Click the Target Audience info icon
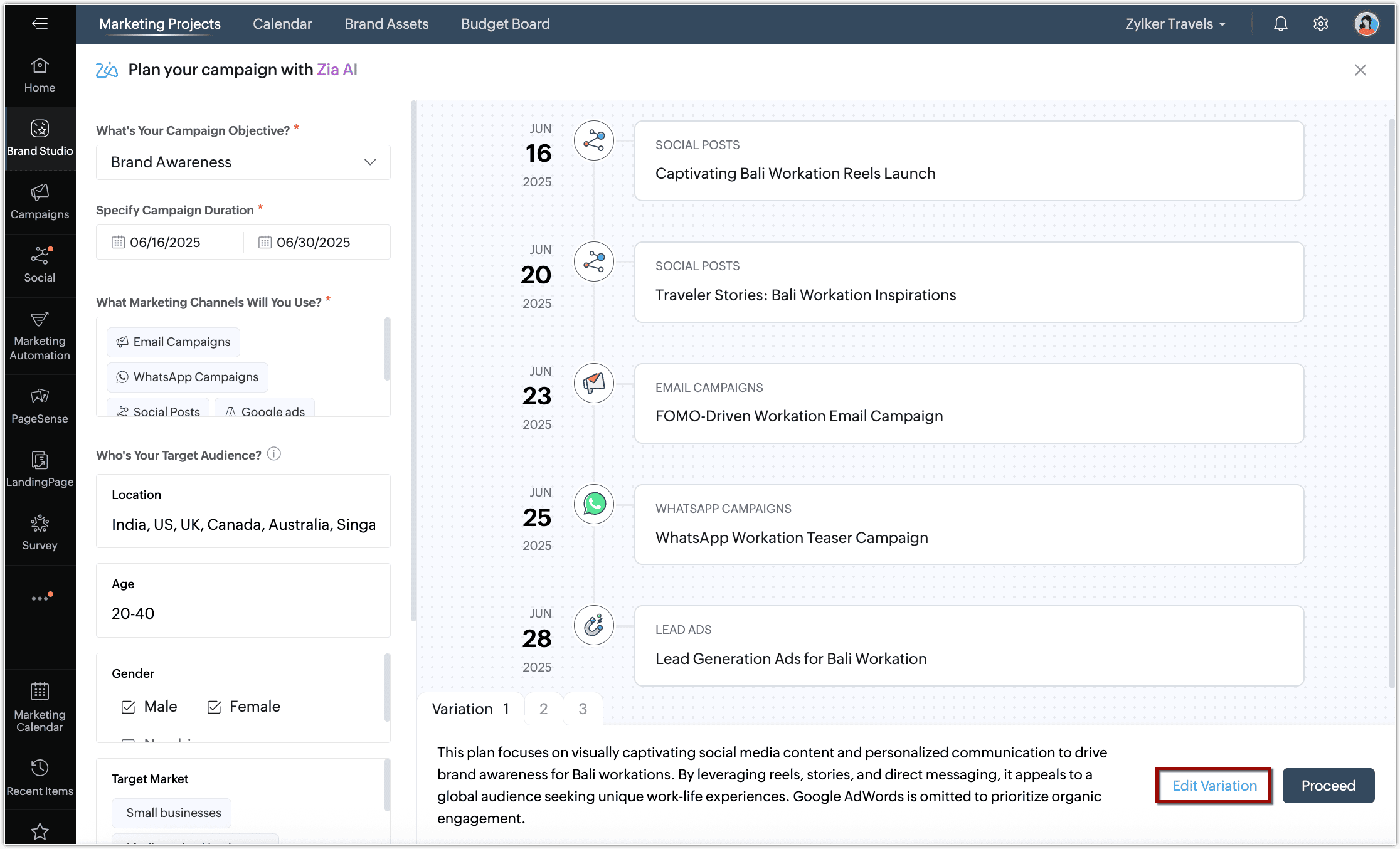Image resolution: width=1400 pixels, height=849 pixels. pos(274,454)
